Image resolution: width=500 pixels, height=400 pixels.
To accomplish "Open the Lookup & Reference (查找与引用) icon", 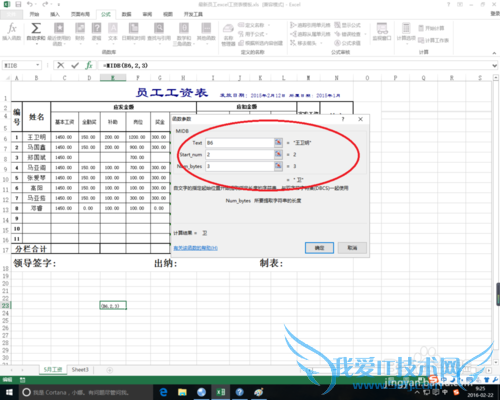I will point(159,28).
